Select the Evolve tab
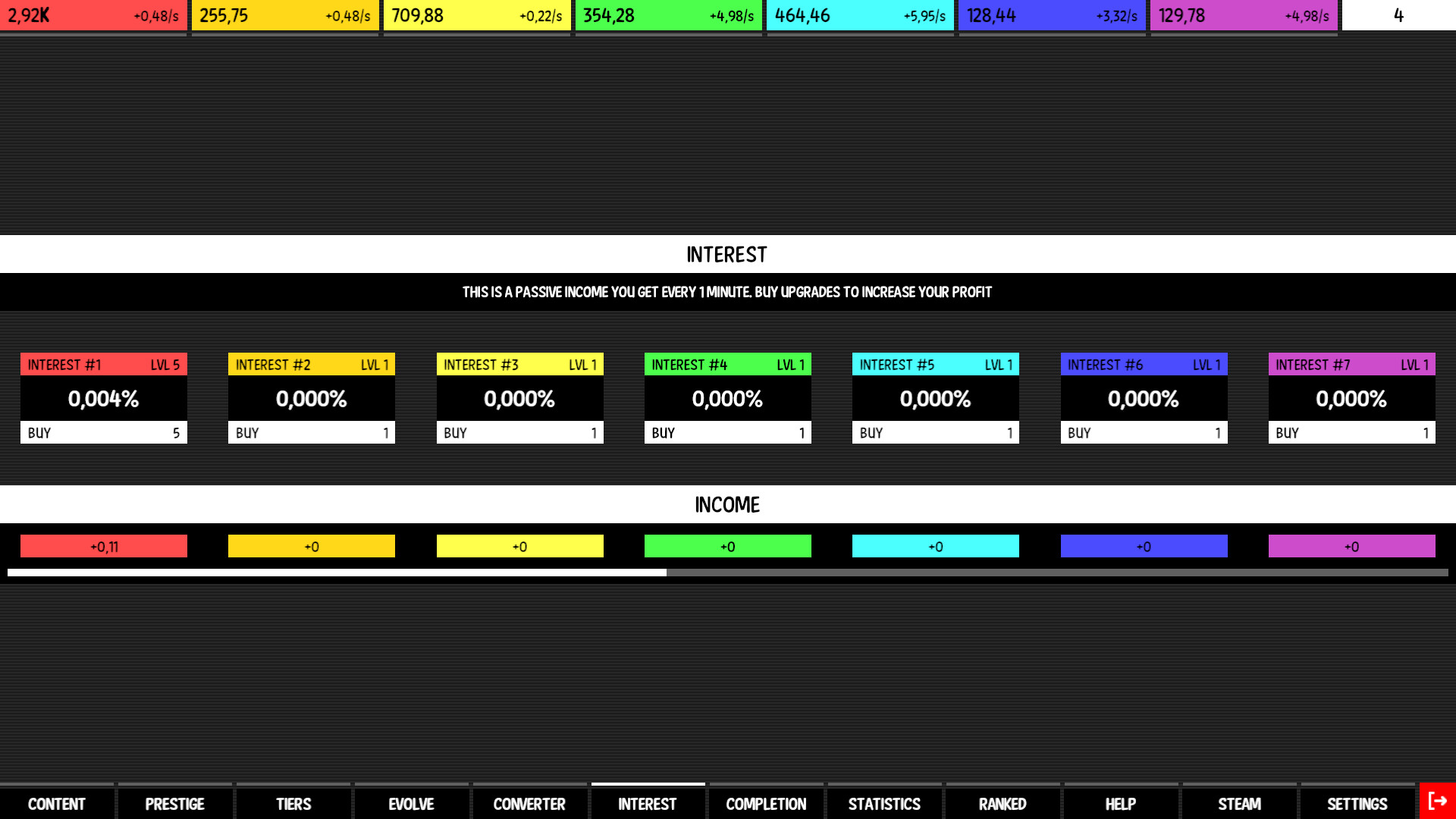The height and width of the screenshot is (819, 1456). click(x=412, y=803)
